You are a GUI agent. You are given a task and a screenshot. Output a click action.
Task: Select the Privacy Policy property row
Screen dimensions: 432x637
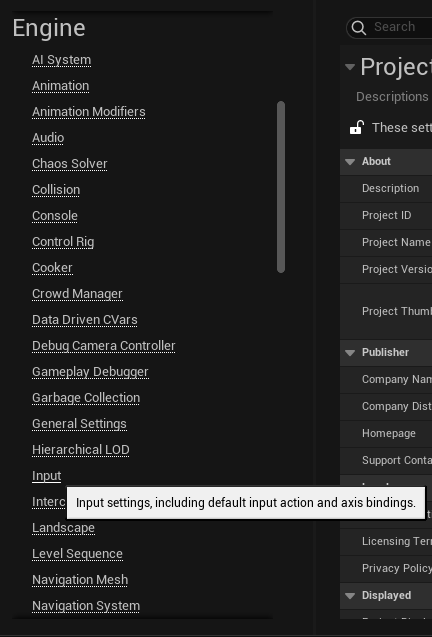click(x=386, y=568)
